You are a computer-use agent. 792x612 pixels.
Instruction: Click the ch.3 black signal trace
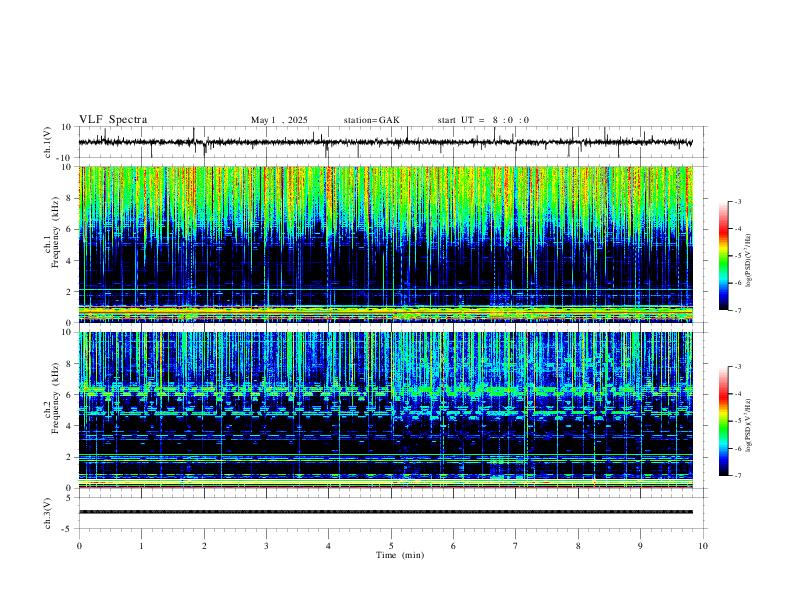[385, 512]
